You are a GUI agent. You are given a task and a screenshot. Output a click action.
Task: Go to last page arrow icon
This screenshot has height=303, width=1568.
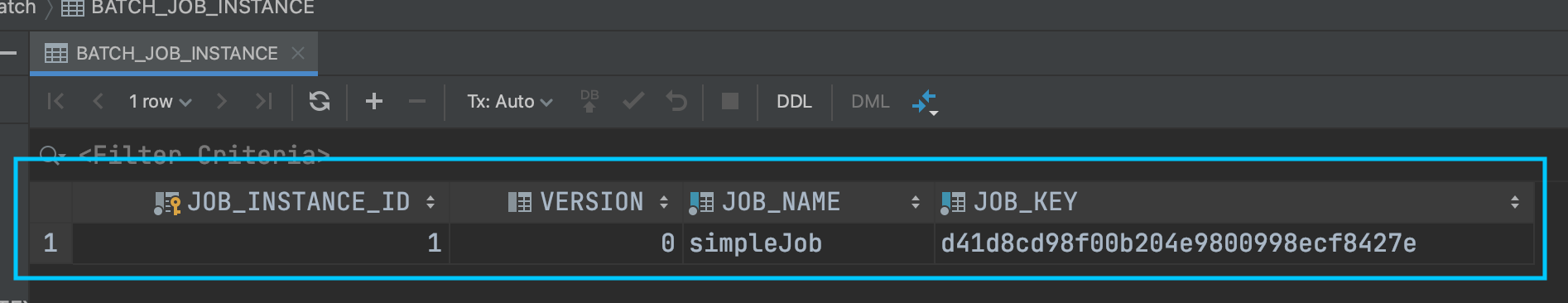(264, 101)
